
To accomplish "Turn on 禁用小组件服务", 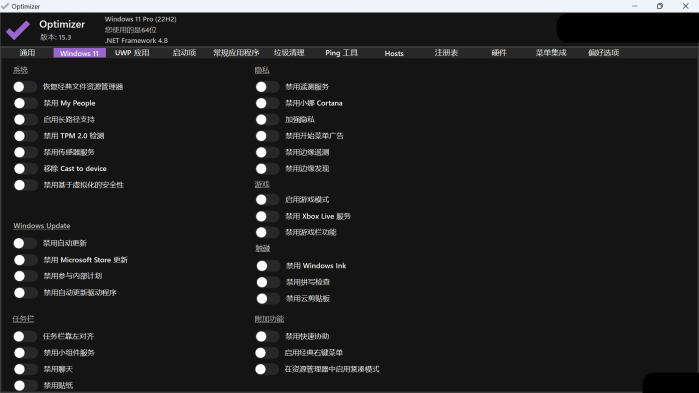I will (x=25, y=353).
